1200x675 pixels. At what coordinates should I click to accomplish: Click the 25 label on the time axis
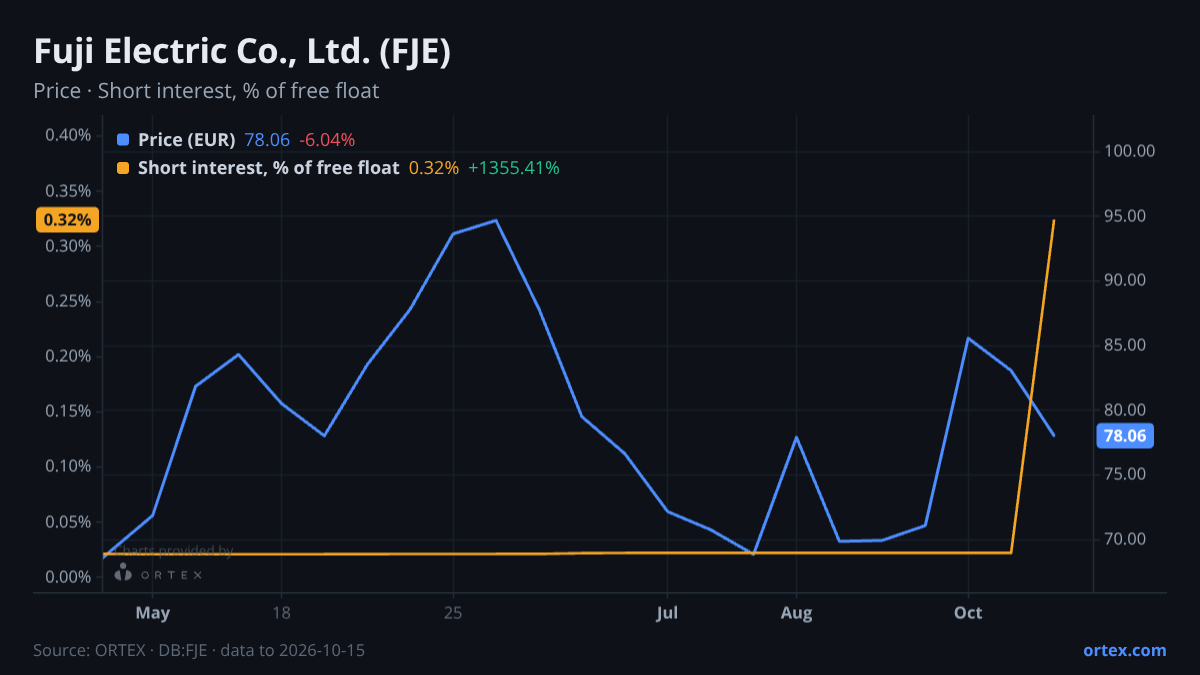click(x=453, y=612)
